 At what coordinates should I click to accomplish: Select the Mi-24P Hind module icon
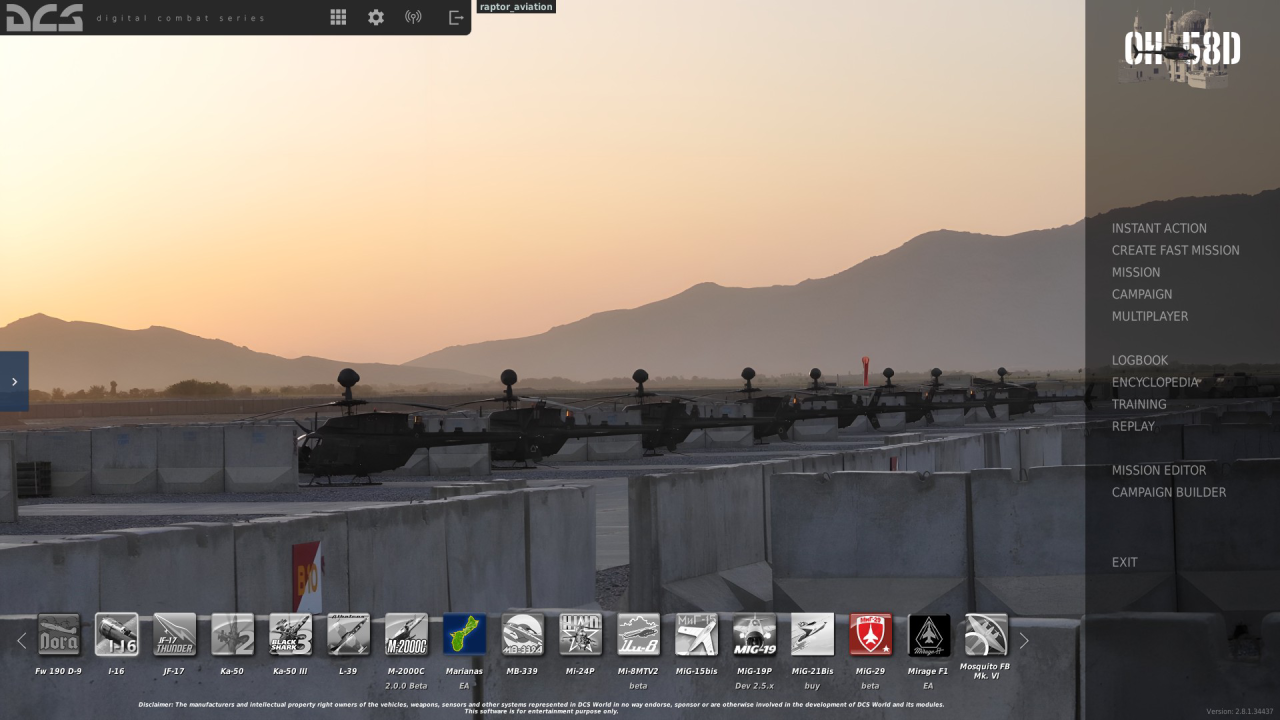point(580,635)
